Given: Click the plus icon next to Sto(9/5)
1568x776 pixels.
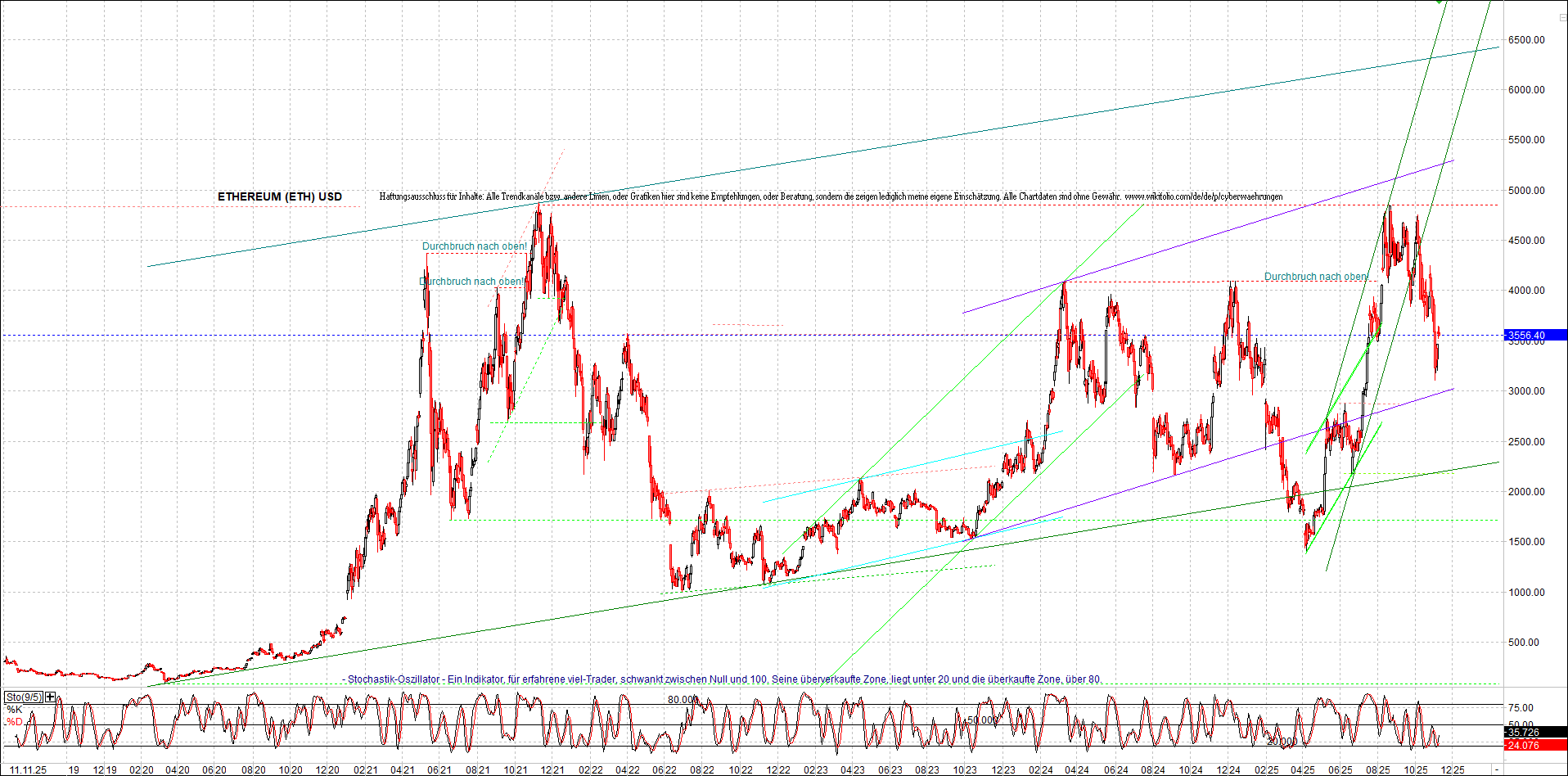Looking at the screenshot, I should [51, 697].
